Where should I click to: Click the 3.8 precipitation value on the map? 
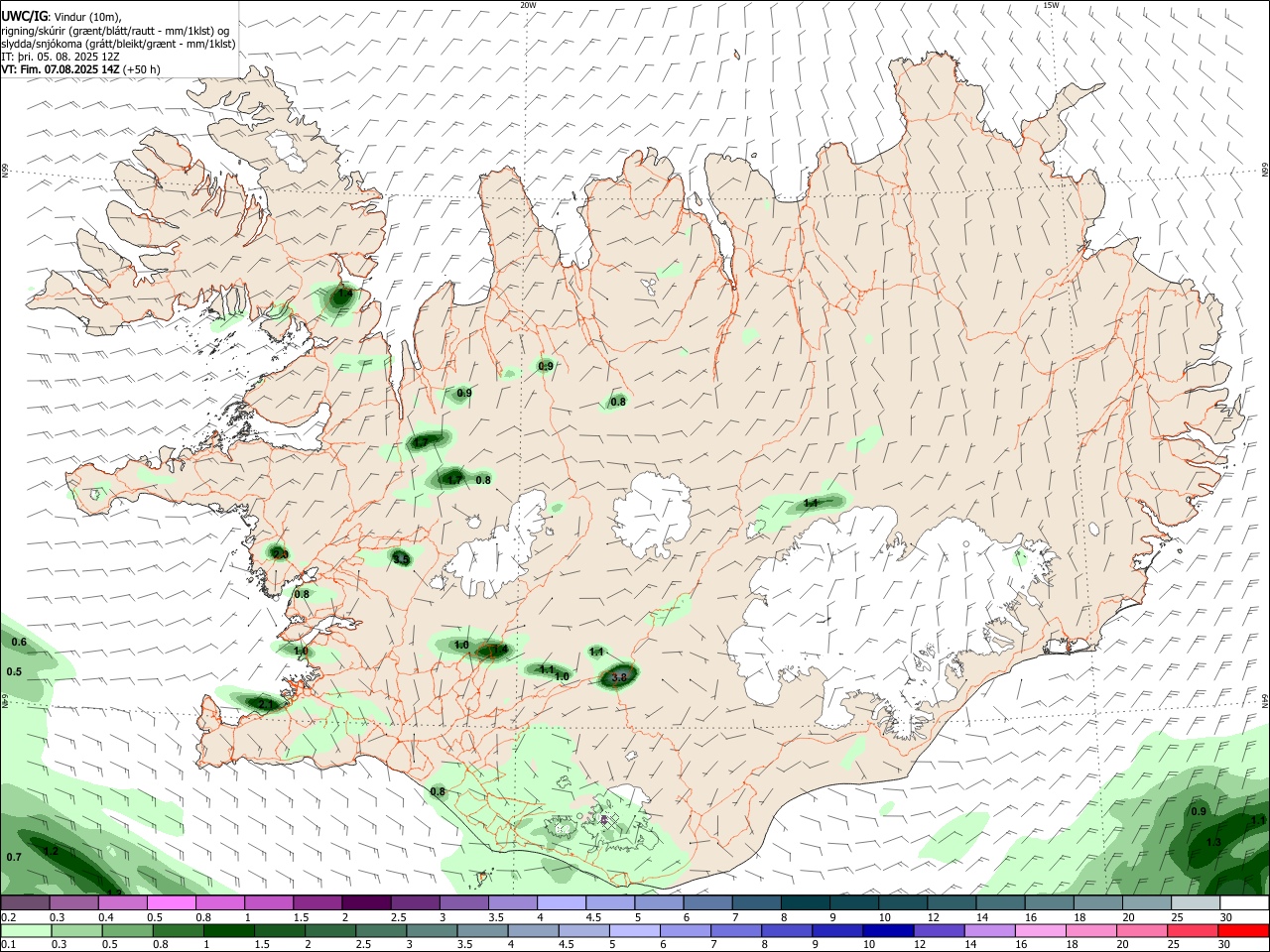[x=620, y=677]
